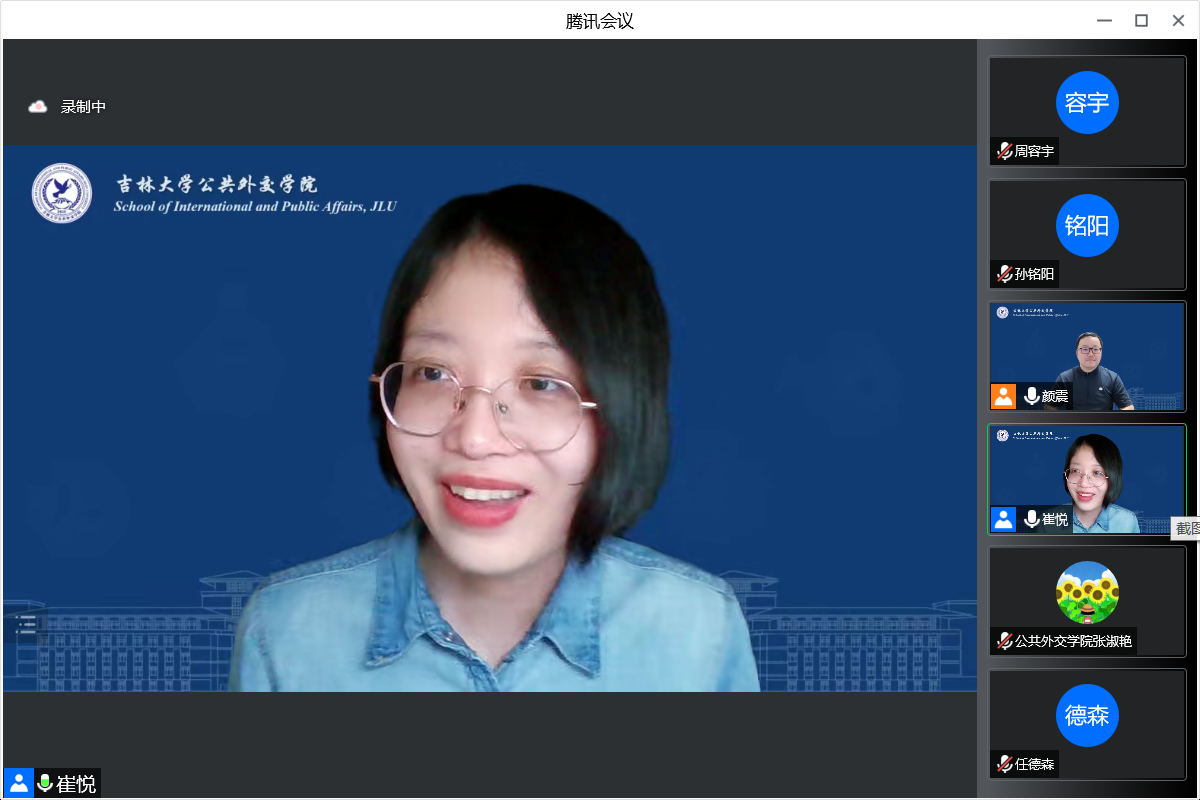Click the muted mic icon for 公共外交学院张淑艳
The image size is (1200, 800).
pos(1004,641)
